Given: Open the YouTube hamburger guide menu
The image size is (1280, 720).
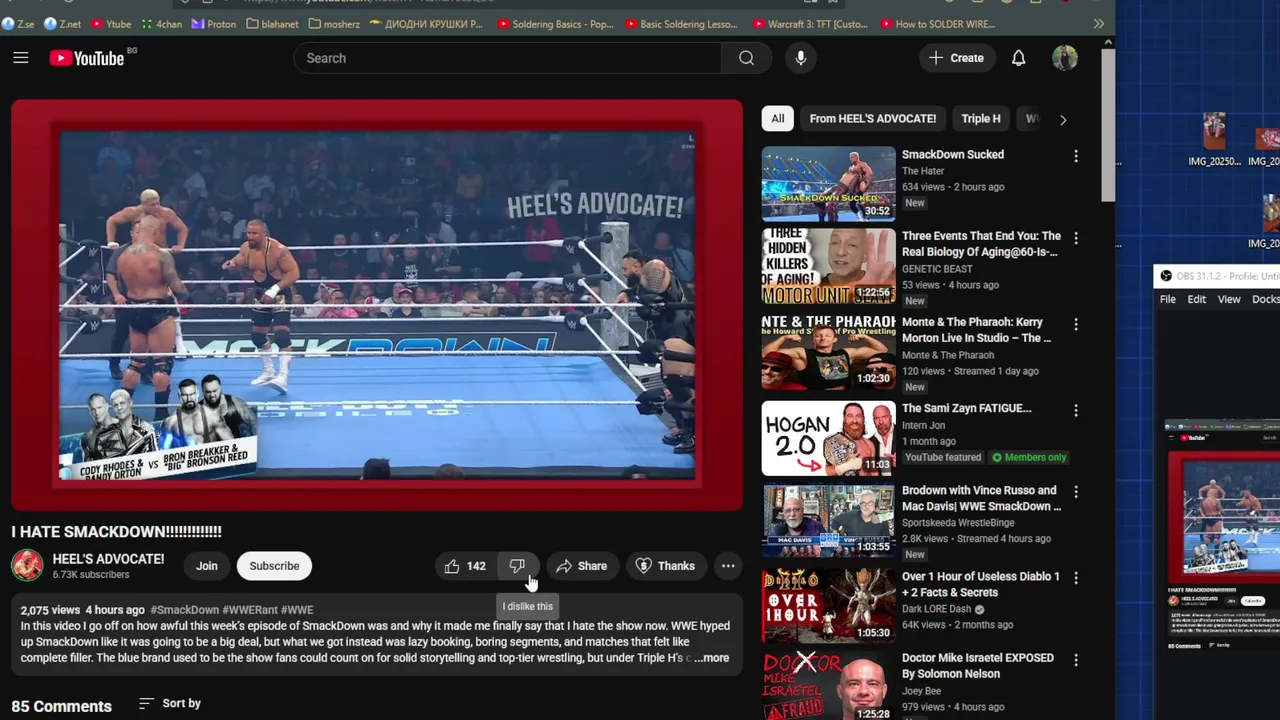Looking at the screenshot, I should coord(21,58).
